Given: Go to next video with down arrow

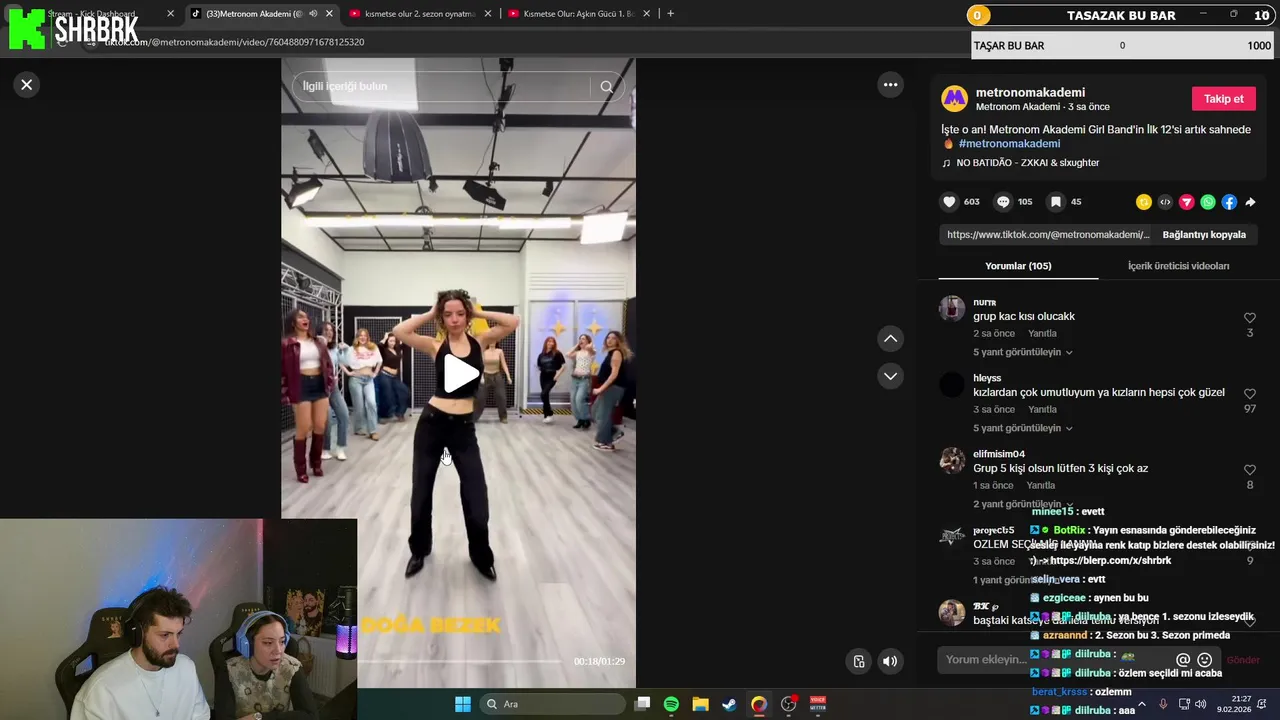Looking at the screenshot, I should [x=890, y=376].
